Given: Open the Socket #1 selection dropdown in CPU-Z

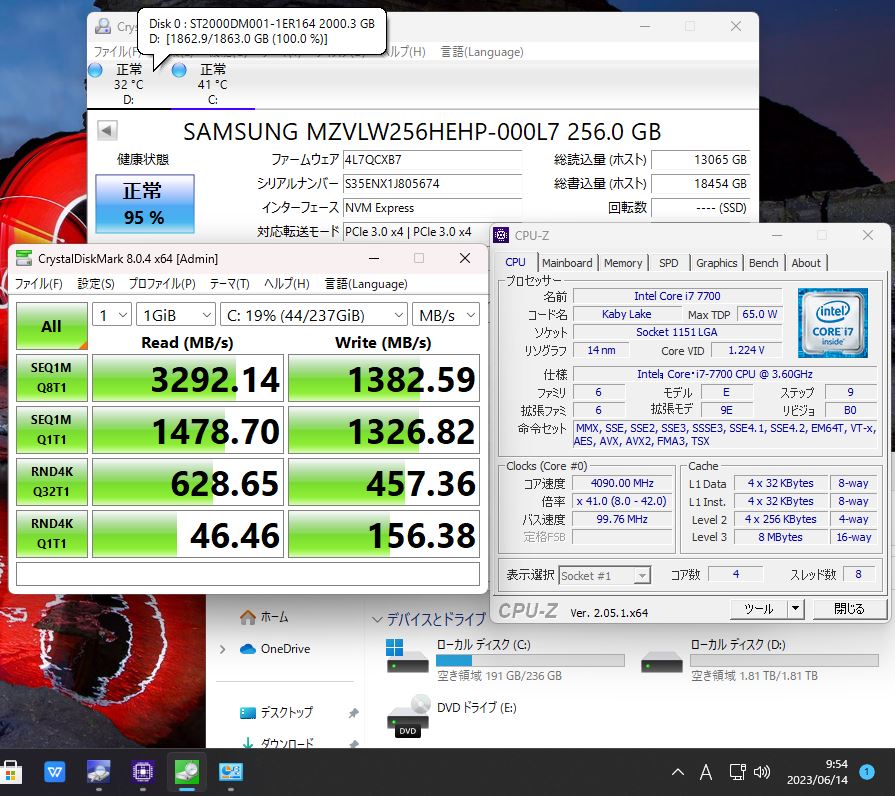Looking at the screenshot, I should [604, 576].
